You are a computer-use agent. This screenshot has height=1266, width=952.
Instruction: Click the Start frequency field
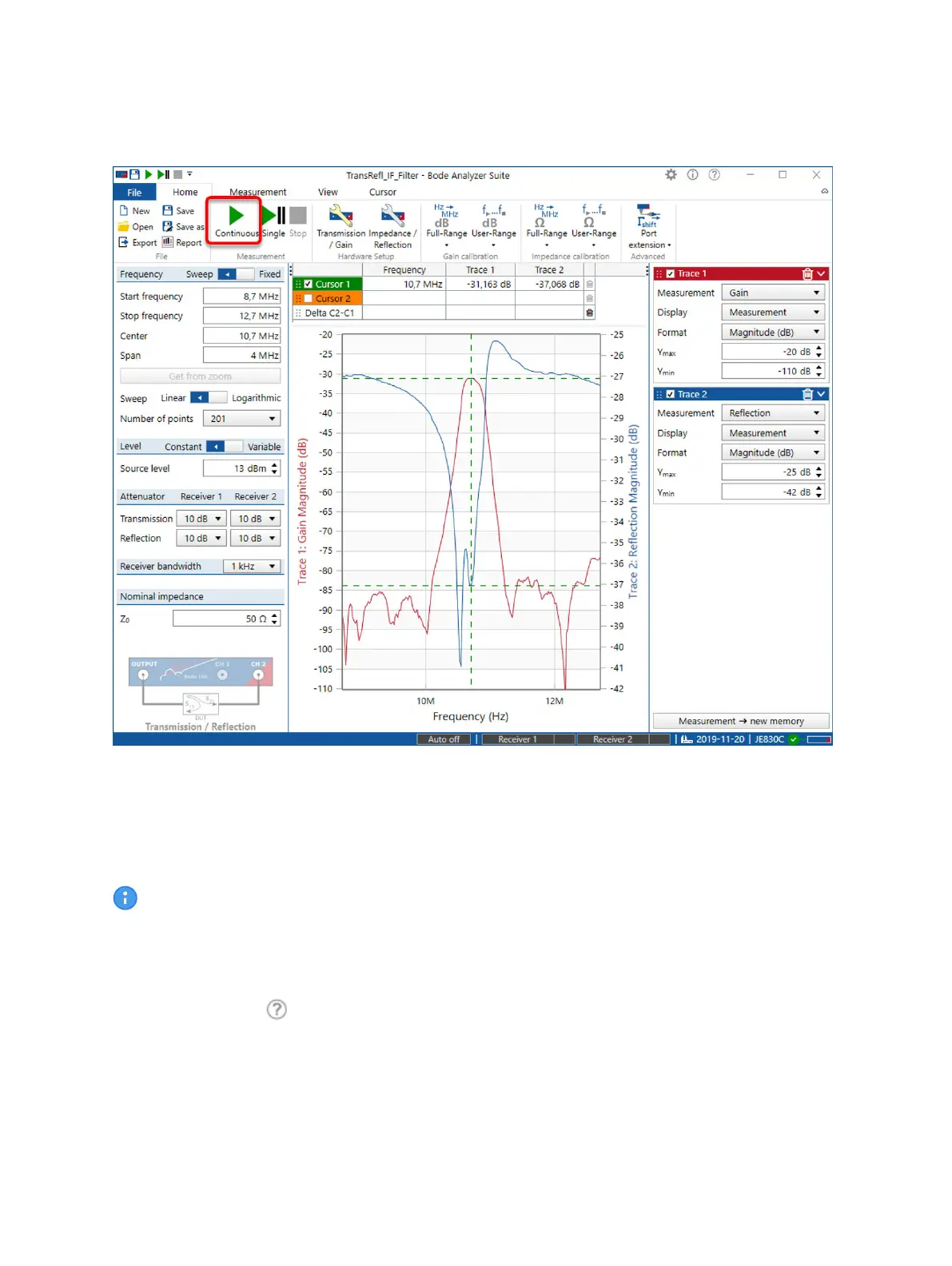pos(241,297)
